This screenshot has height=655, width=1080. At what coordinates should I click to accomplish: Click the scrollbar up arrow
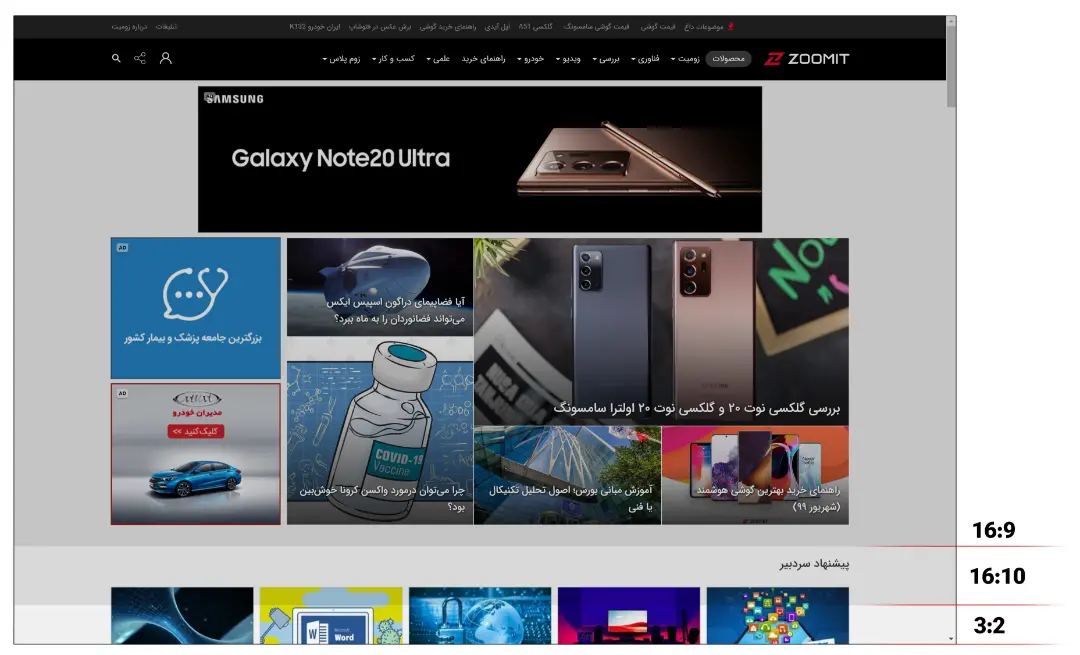pos(951,21)
